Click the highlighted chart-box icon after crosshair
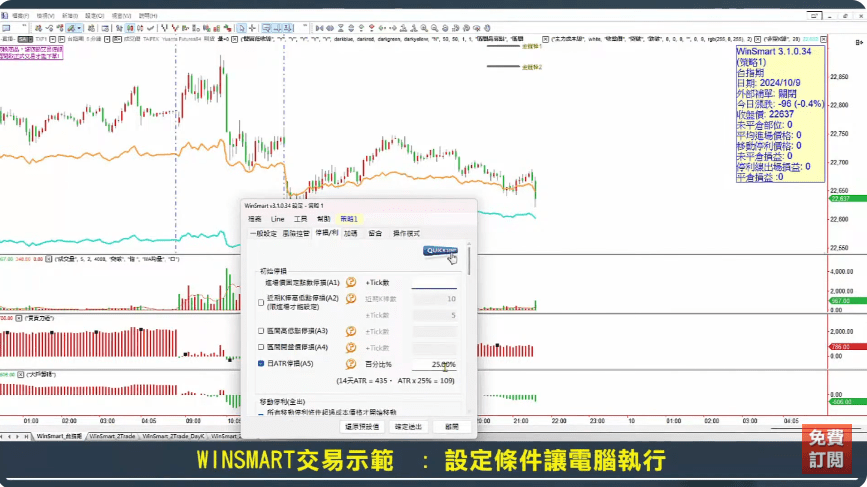The image size is (867, 487). 267,28
